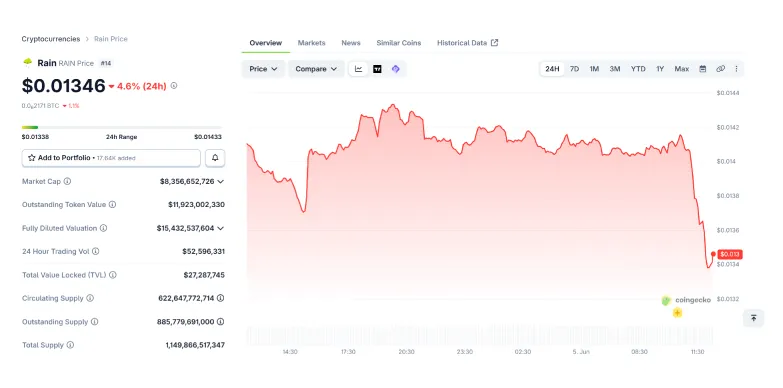Screen dimensions: 783x388
Task: Click the chart link icon
Action: [720, 69]
